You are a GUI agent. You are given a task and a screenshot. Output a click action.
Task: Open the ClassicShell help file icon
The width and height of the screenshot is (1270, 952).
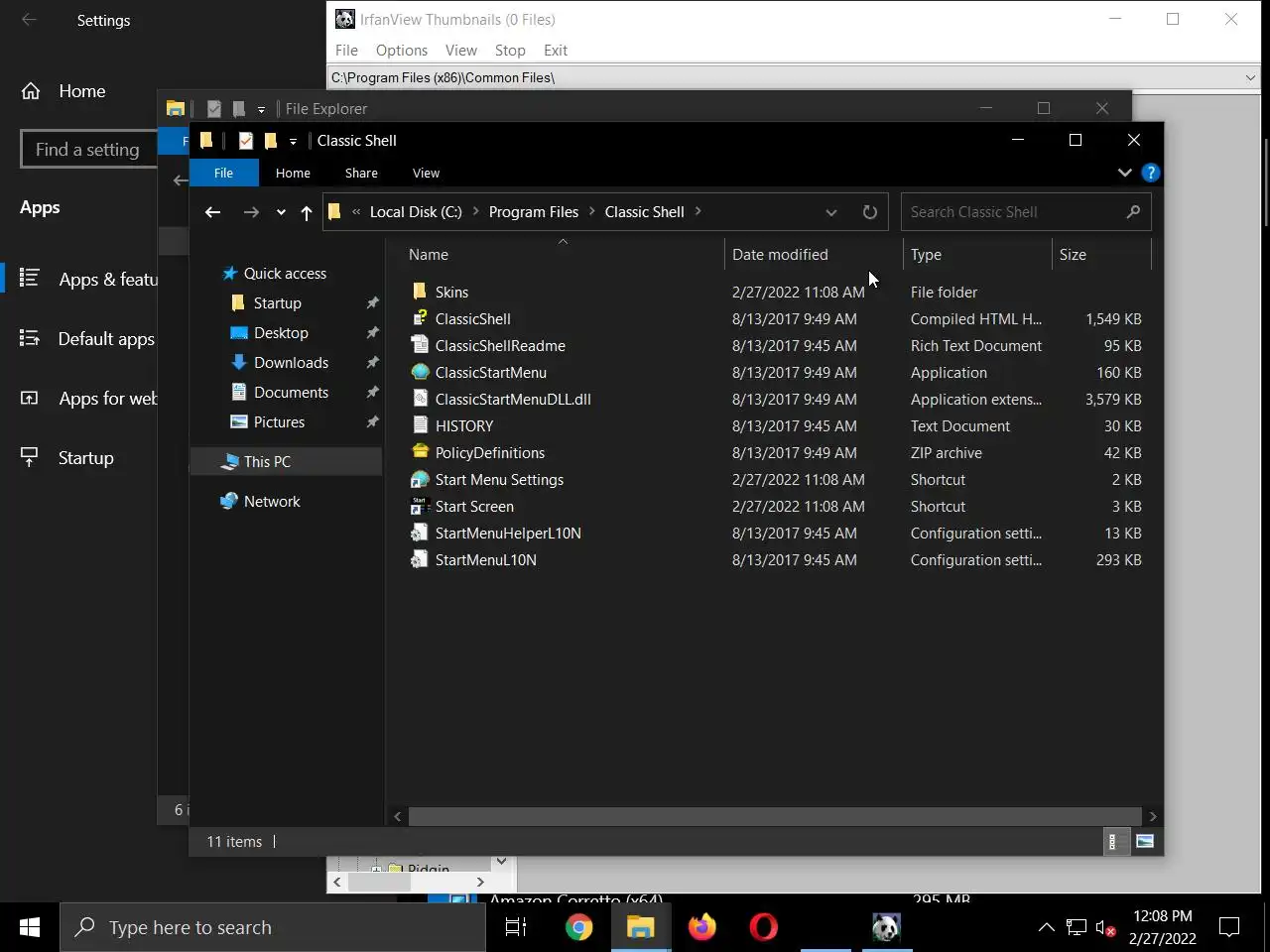(x=420, y=318)
